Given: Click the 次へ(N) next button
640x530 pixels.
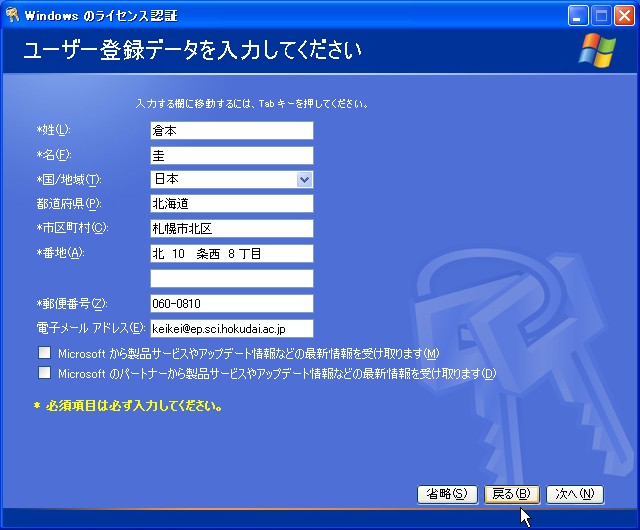Looking at the screenshot, I should click(x=575, y=494).
